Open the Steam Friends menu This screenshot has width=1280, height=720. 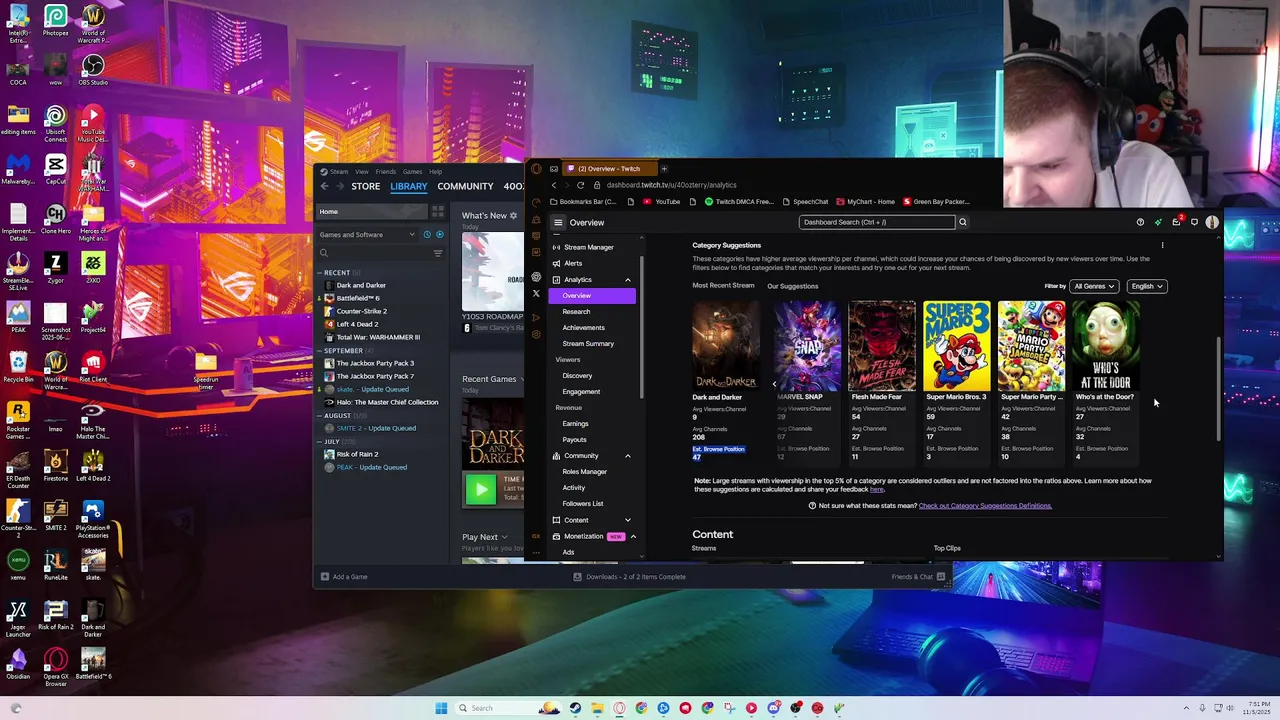(385, 171)
